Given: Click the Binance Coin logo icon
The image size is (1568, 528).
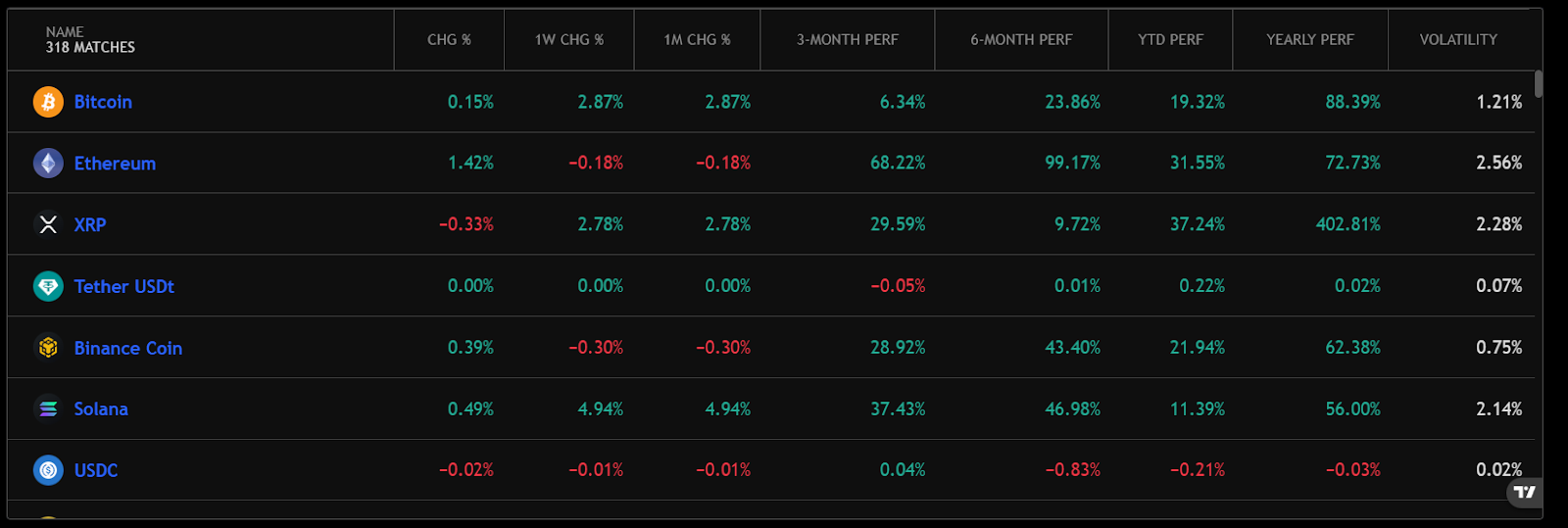Looking at the screenshot, I should click(48, 348).
